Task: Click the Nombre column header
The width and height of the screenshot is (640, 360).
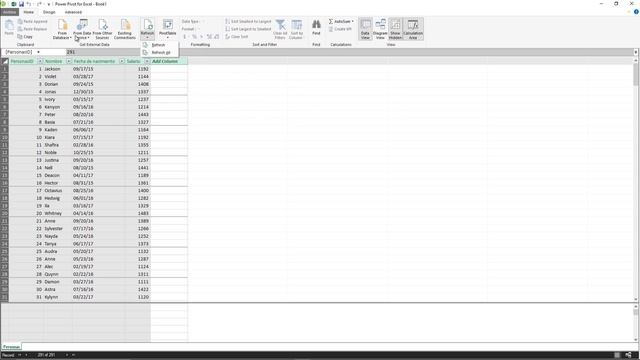Action: pos(53,61)
